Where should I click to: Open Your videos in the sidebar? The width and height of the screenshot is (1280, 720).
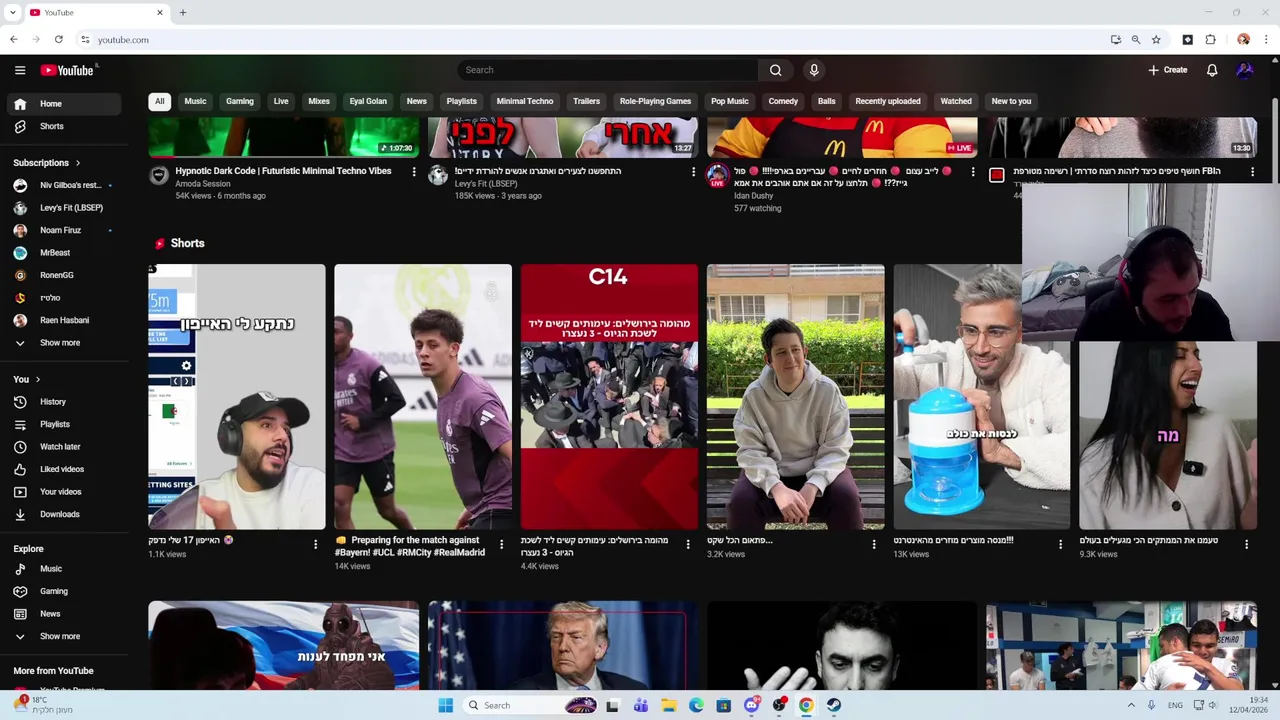[x=64, y=492]
